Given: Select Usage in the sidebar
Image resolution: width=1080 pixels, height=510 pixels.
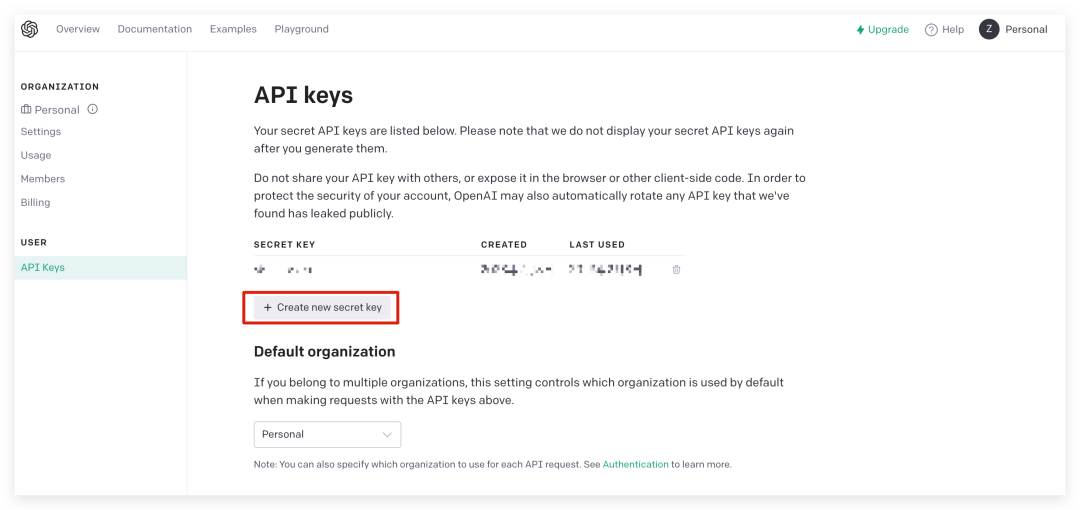Looking at the screenshot, I should pyautogui.click(x=36, y=155).
